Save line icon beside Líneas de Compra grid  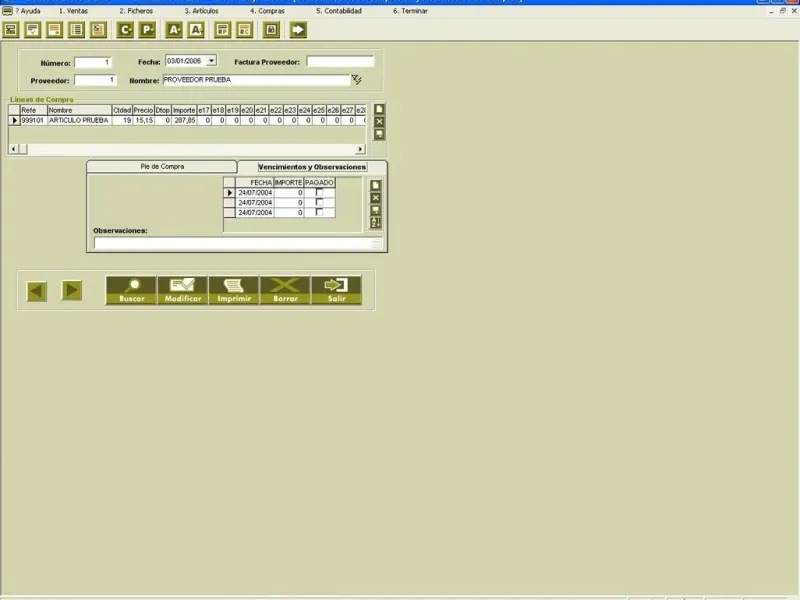click(x=379, y=134)
